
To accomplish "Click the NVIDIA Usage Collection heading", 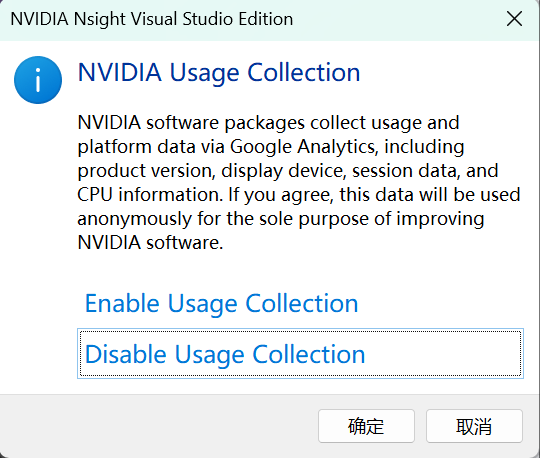I will 219,73.
